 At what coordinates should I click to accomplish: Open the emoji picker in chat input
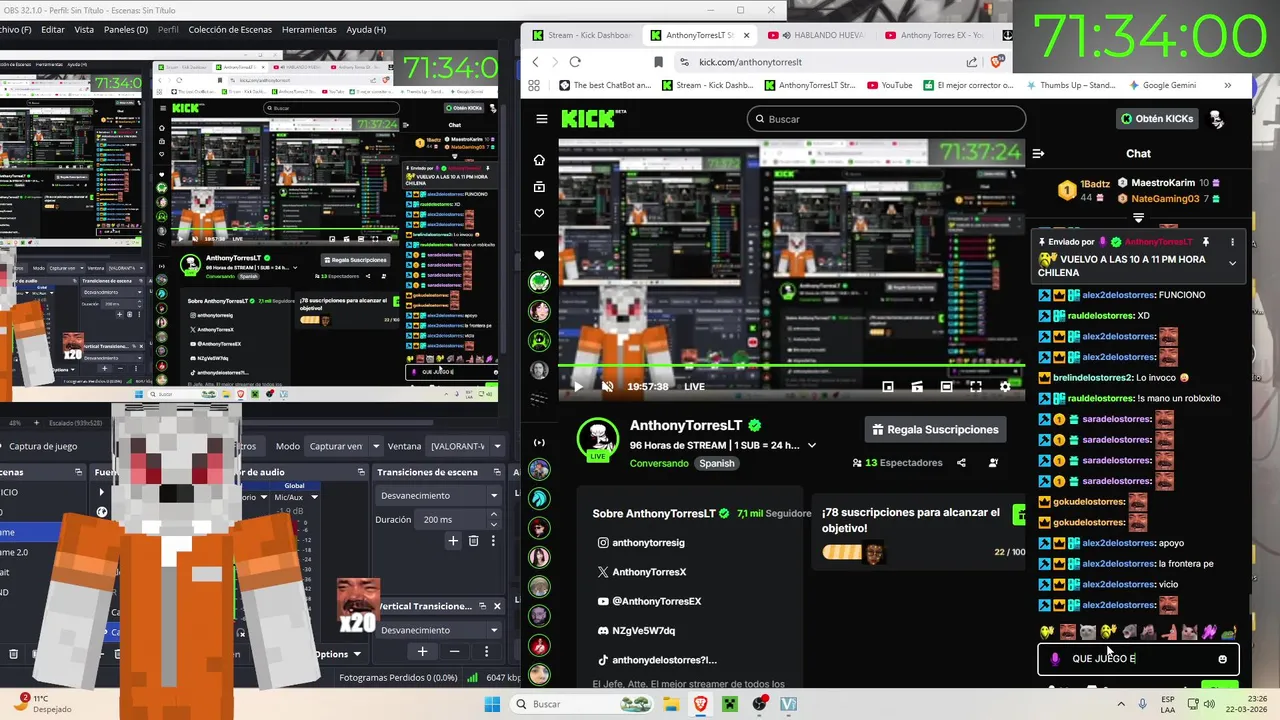pos(1222,659)
